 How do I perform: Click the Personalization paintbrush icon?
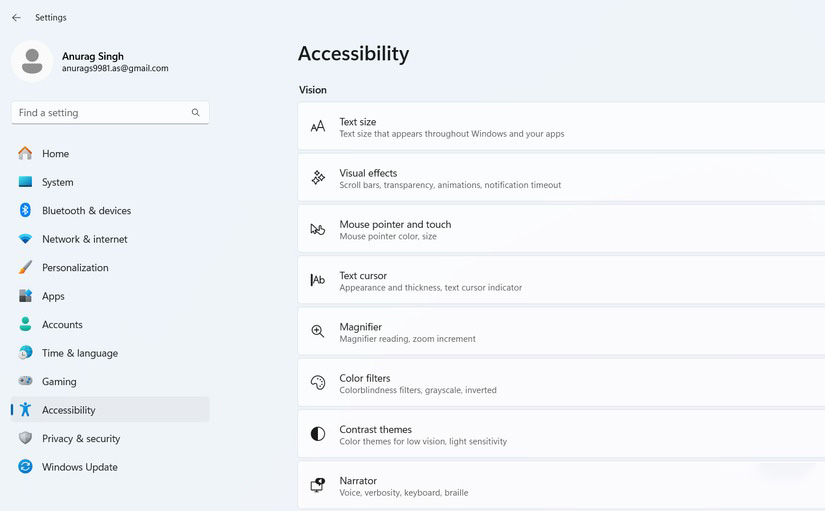25,267
